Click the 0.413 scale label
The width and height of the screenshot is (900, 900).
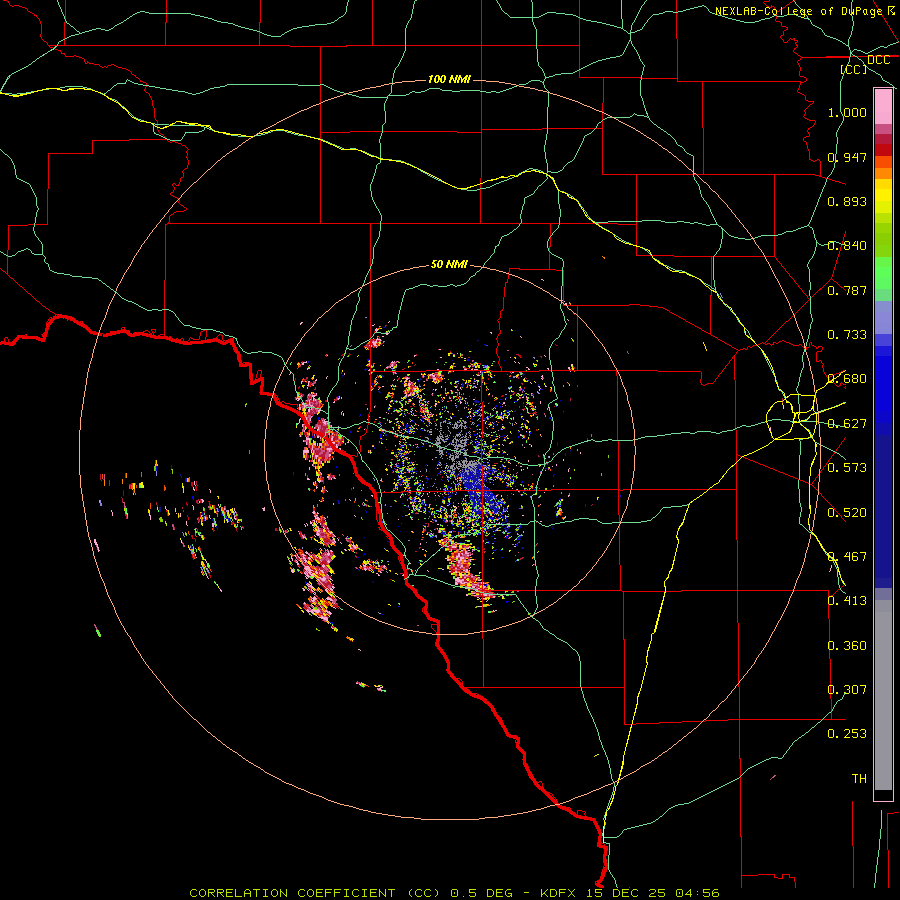[x=847, y=601]
